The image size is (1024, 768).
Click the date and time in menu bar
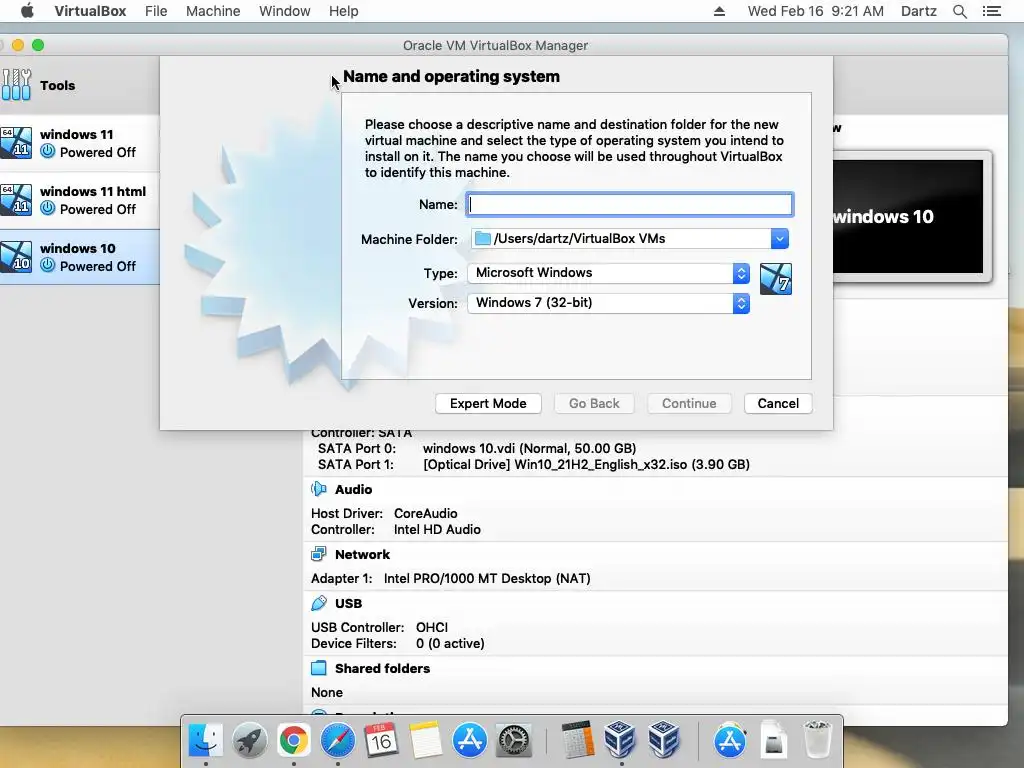coord(815,11)
